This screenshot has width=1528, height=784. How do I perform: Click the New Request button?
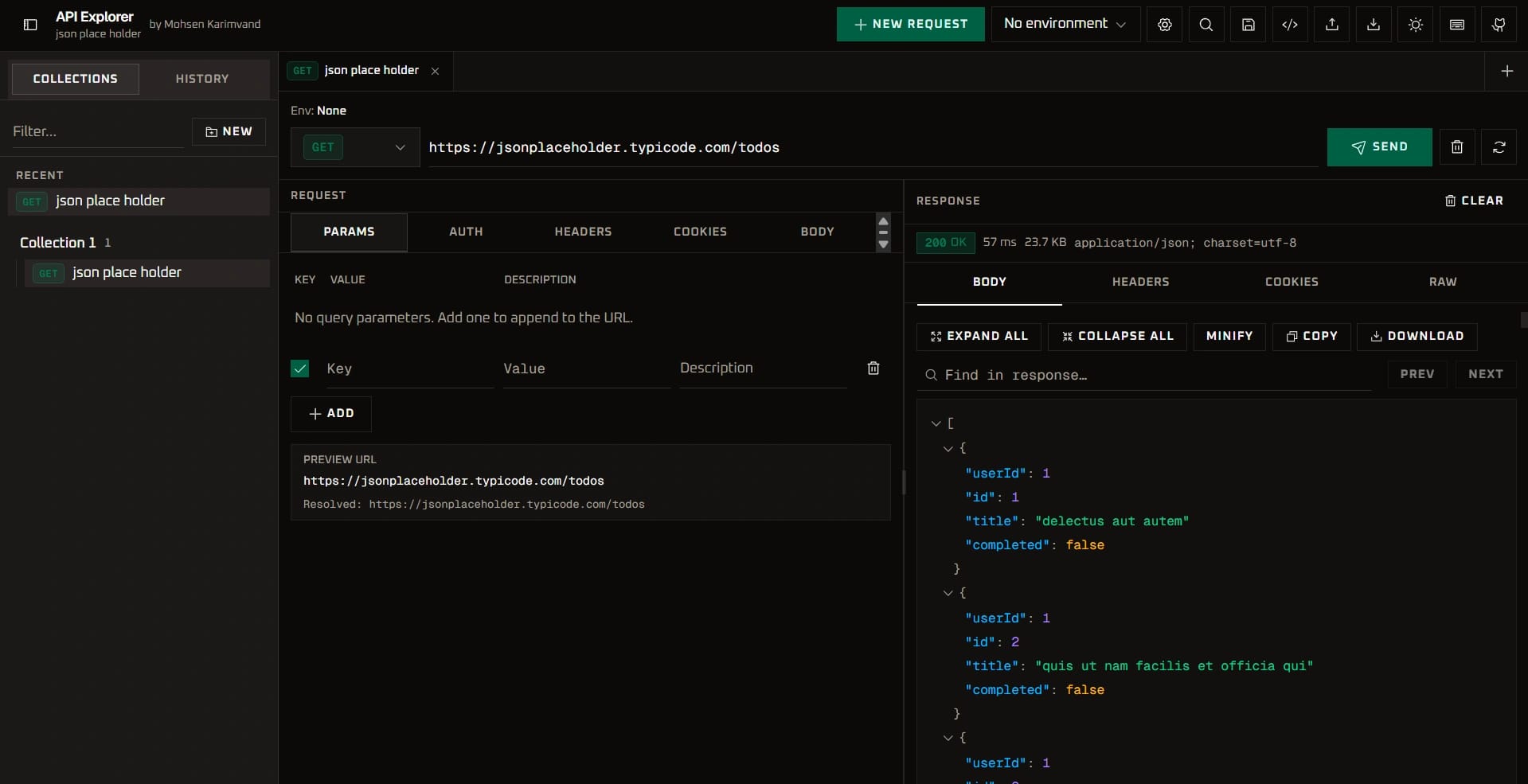click(910, 24)
